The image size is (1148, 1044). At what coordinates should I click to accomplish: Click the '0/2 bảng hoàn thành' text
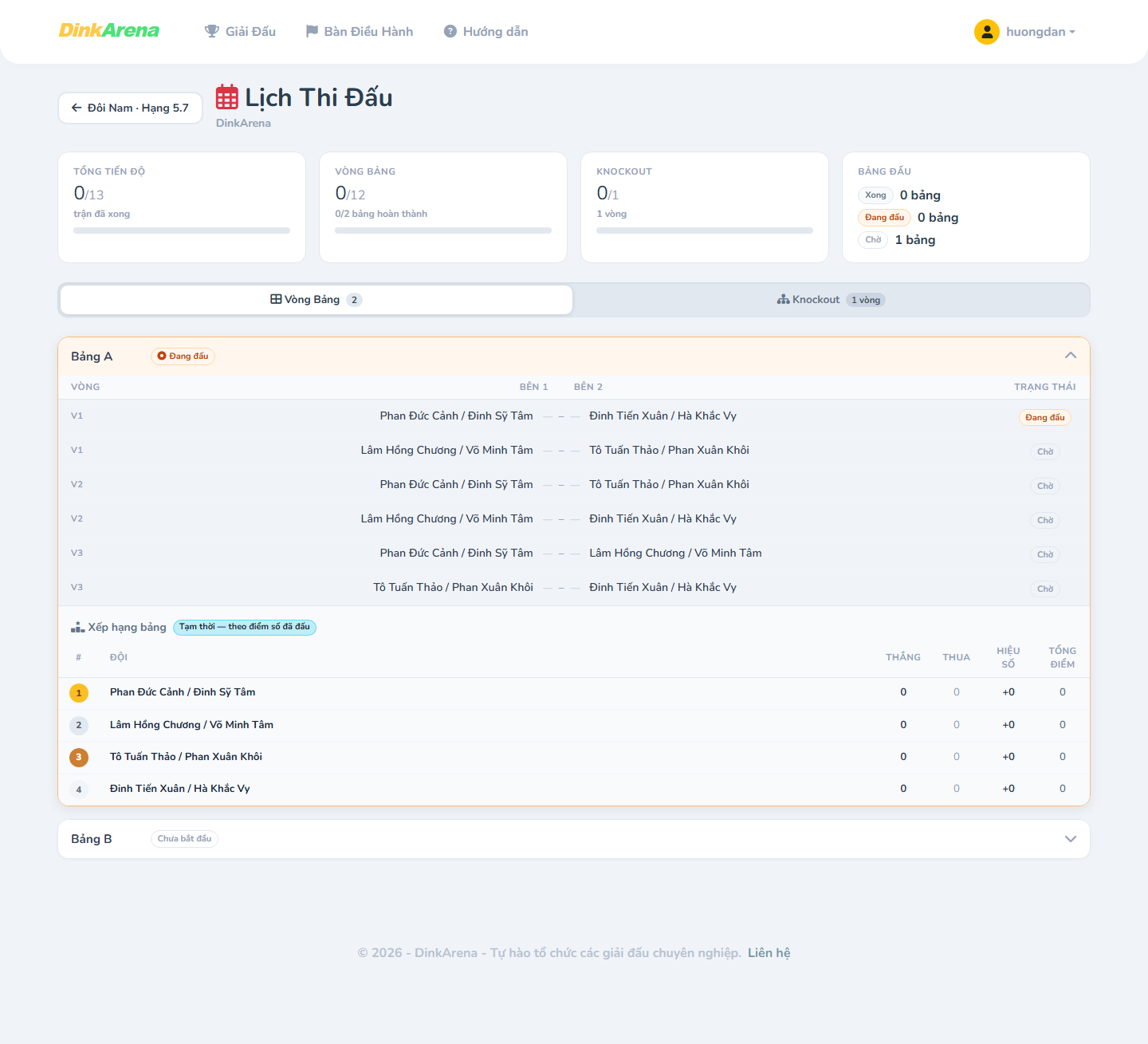tap(381, 214)
